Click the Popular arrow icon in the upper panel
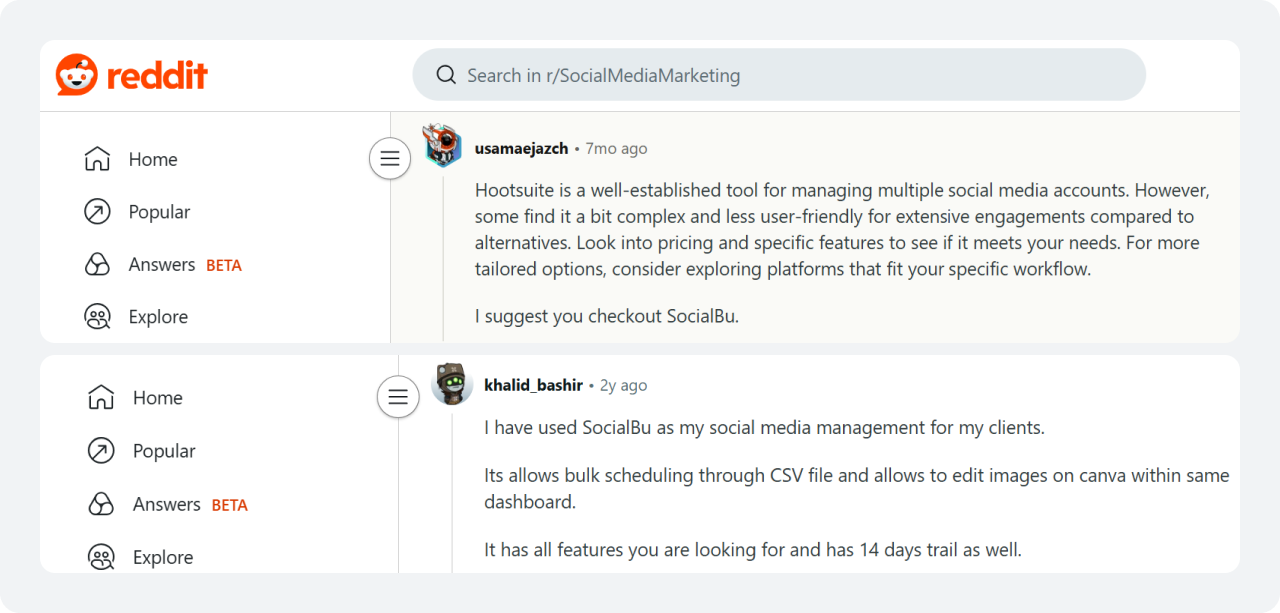This screenshot has width=1280, height=613. click(97, 212)
